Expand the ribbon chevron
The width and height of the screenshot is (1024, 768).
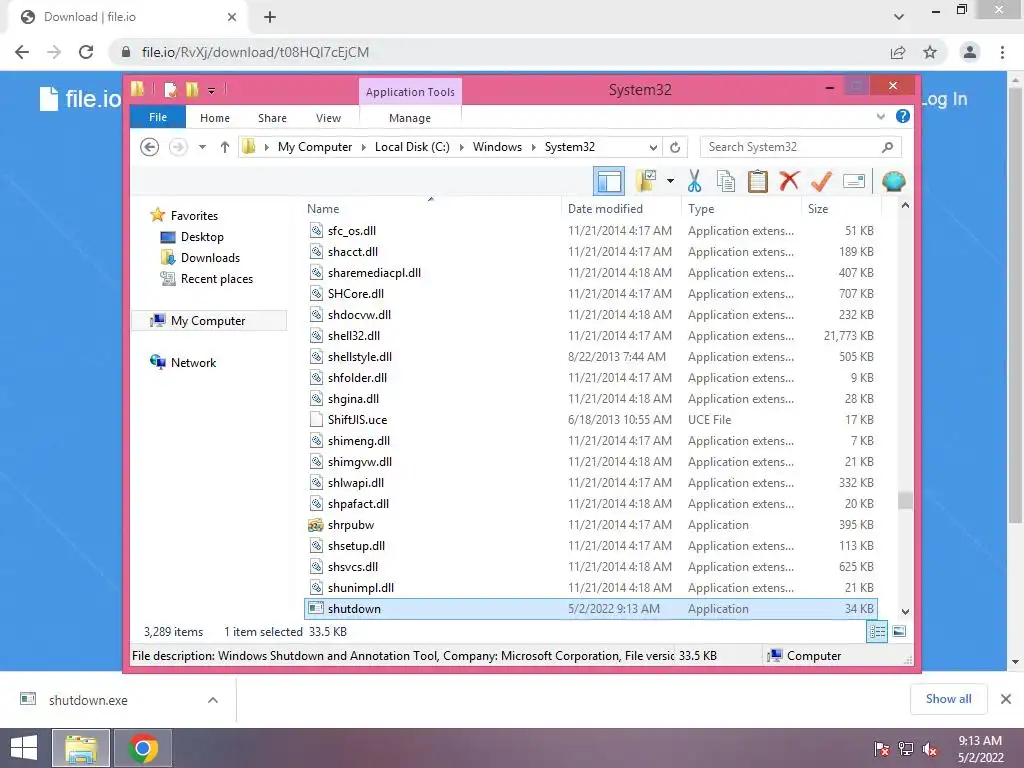[x=880, y=116]
